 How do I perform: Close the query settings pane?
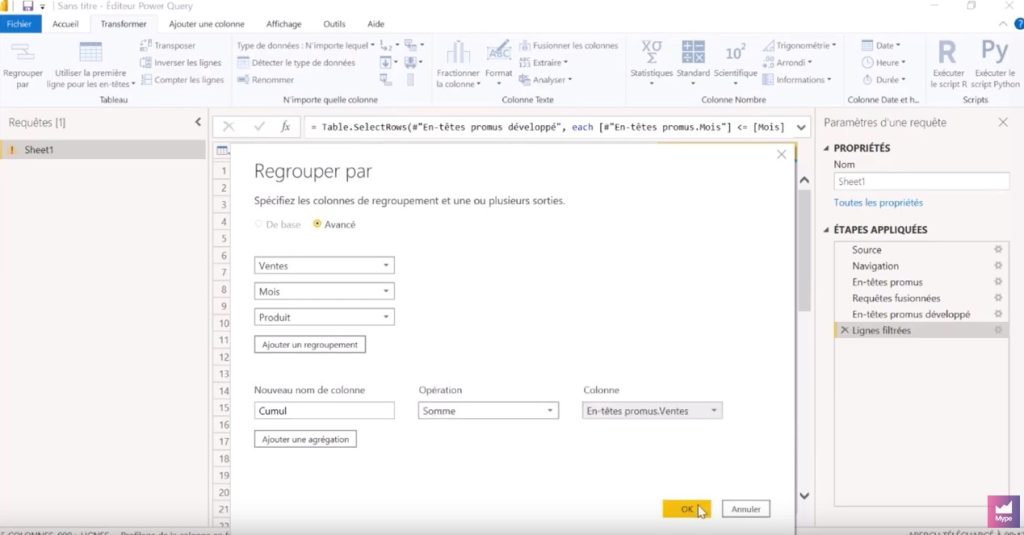point(1003,122)
